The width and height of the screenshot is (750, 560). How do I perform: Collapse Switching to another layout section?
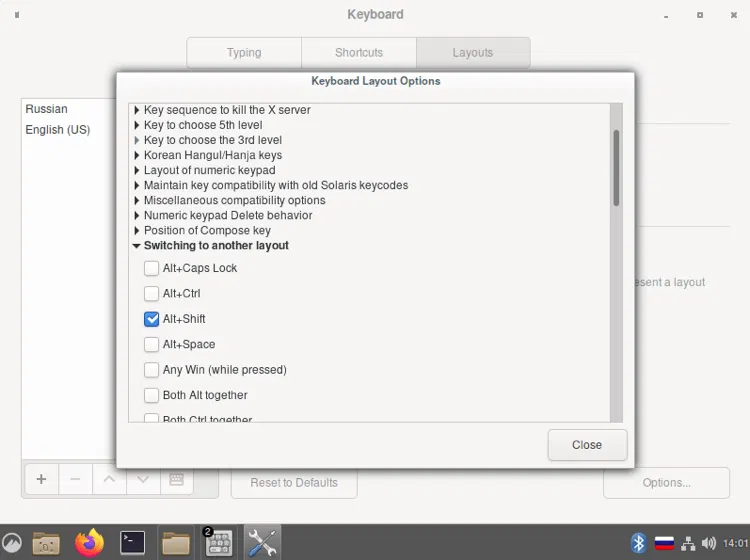coord(137,246)
